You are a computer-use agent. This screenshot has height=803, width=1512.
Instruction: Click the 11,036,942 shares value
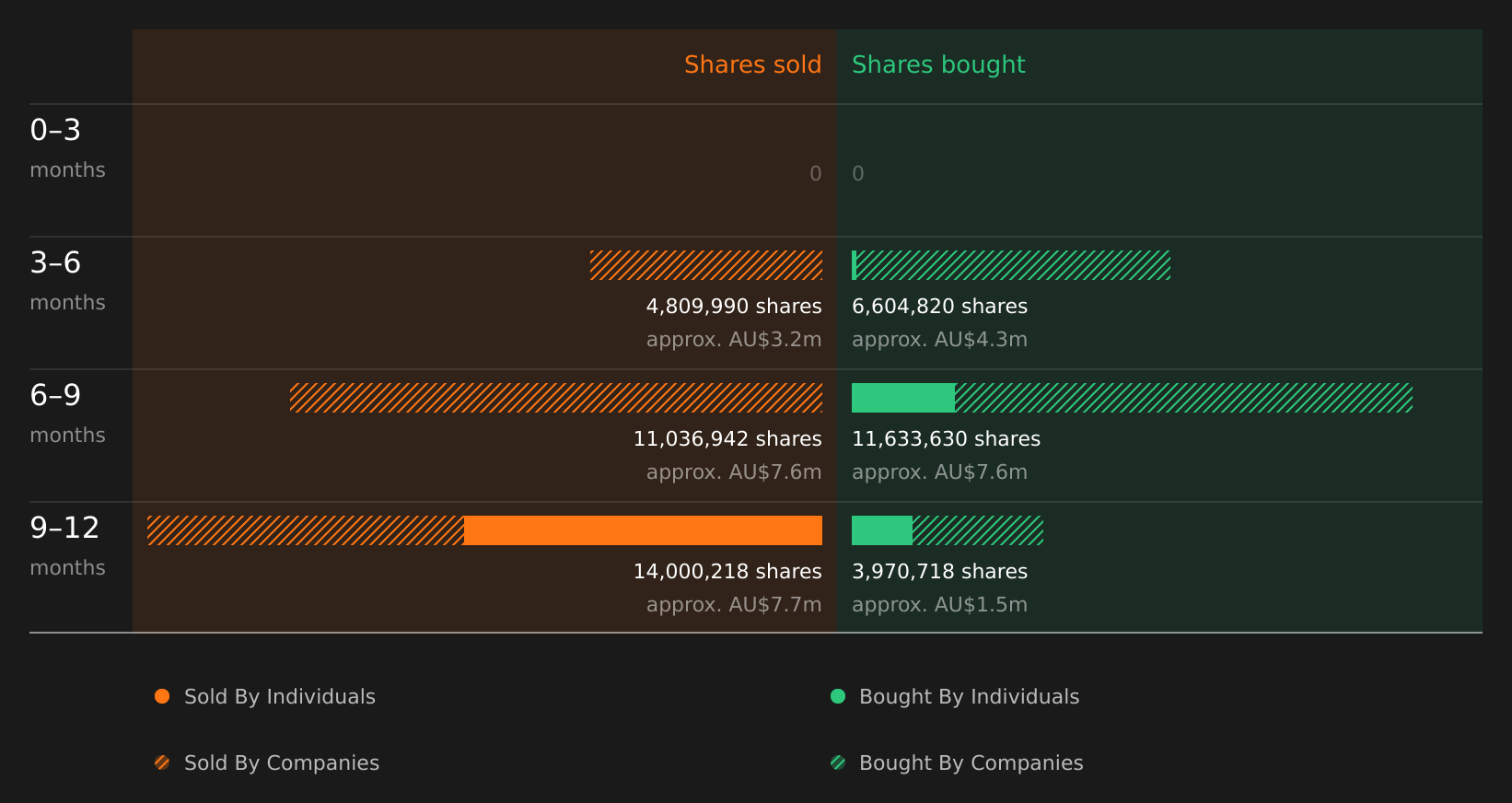(727, 439)
